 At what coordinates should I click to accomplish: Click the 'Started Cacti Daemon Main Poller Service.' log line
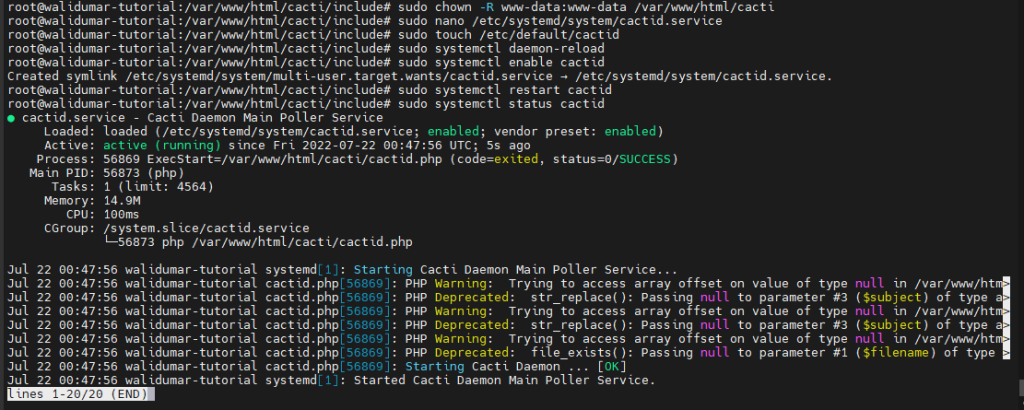pyautogui.click(x=331, y=381)
